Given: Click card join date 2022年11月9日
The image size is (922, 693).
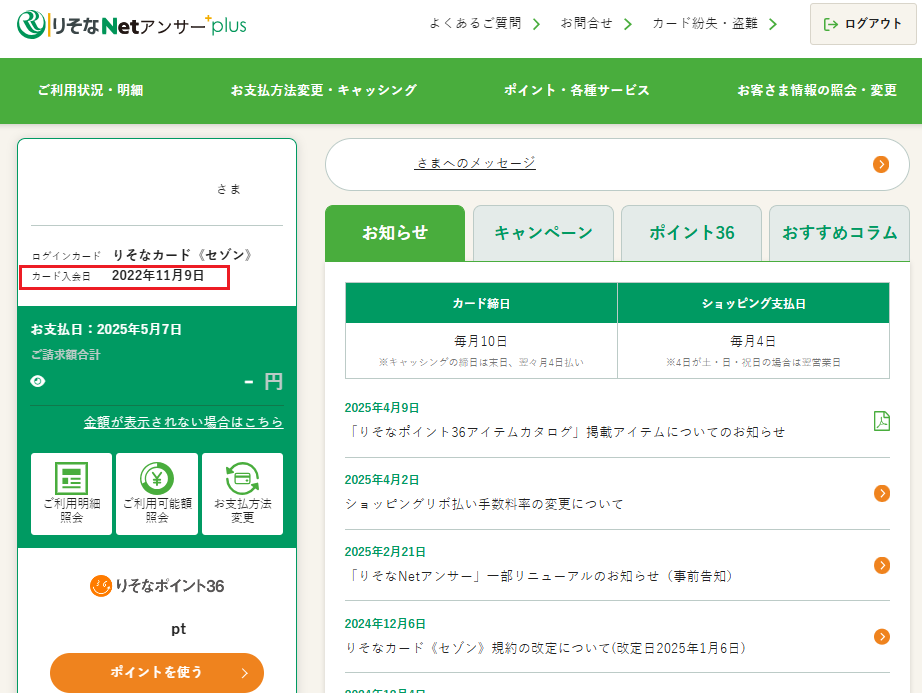Looking at the screenshot, I should pyautogui.click(x=158, y=275).
